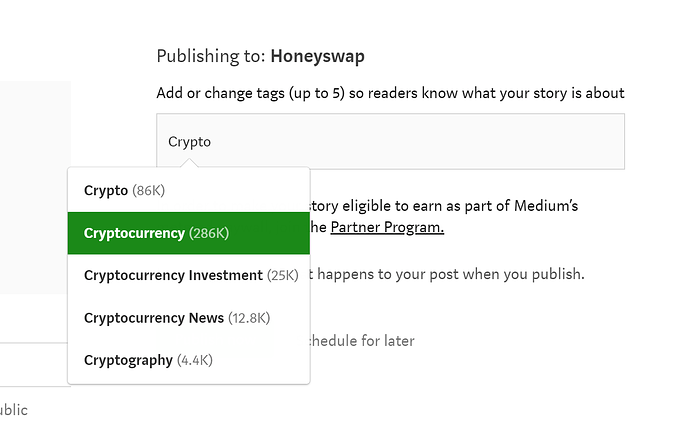Click the (25K) count on Cryptocurrency Investment
The width and height of the screenshot is (690, 444).
tap(283, 275)
